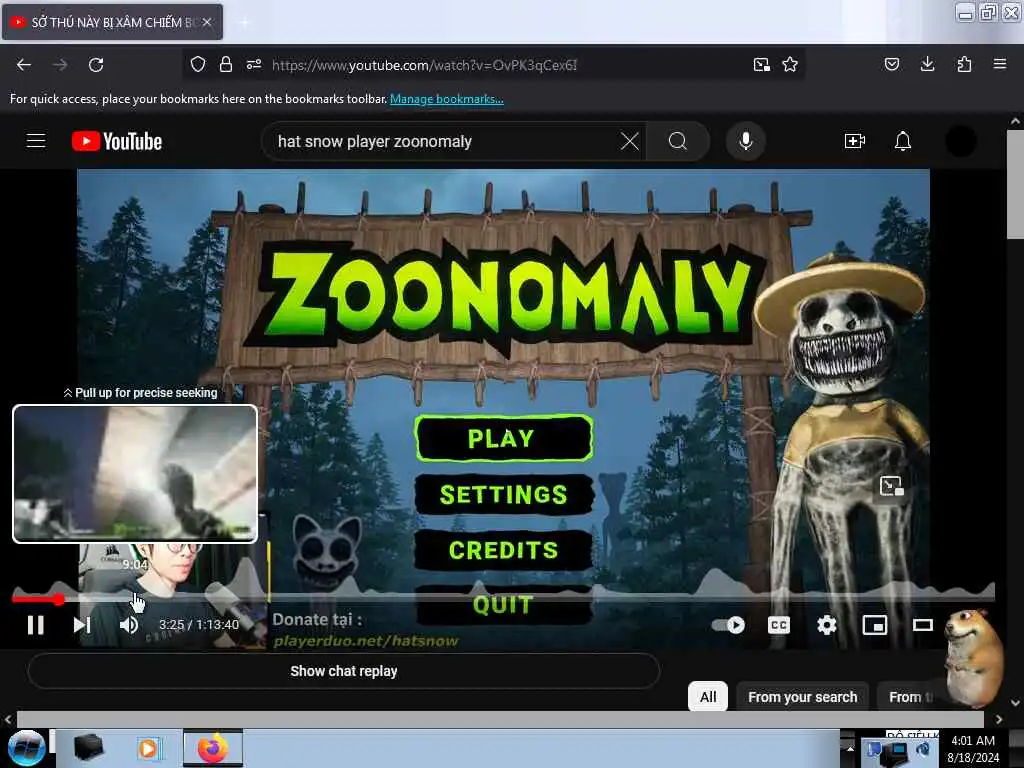This screenshot has height=768, width=1024.
Task: Toggle the autoplay switch
Action: 728,625
